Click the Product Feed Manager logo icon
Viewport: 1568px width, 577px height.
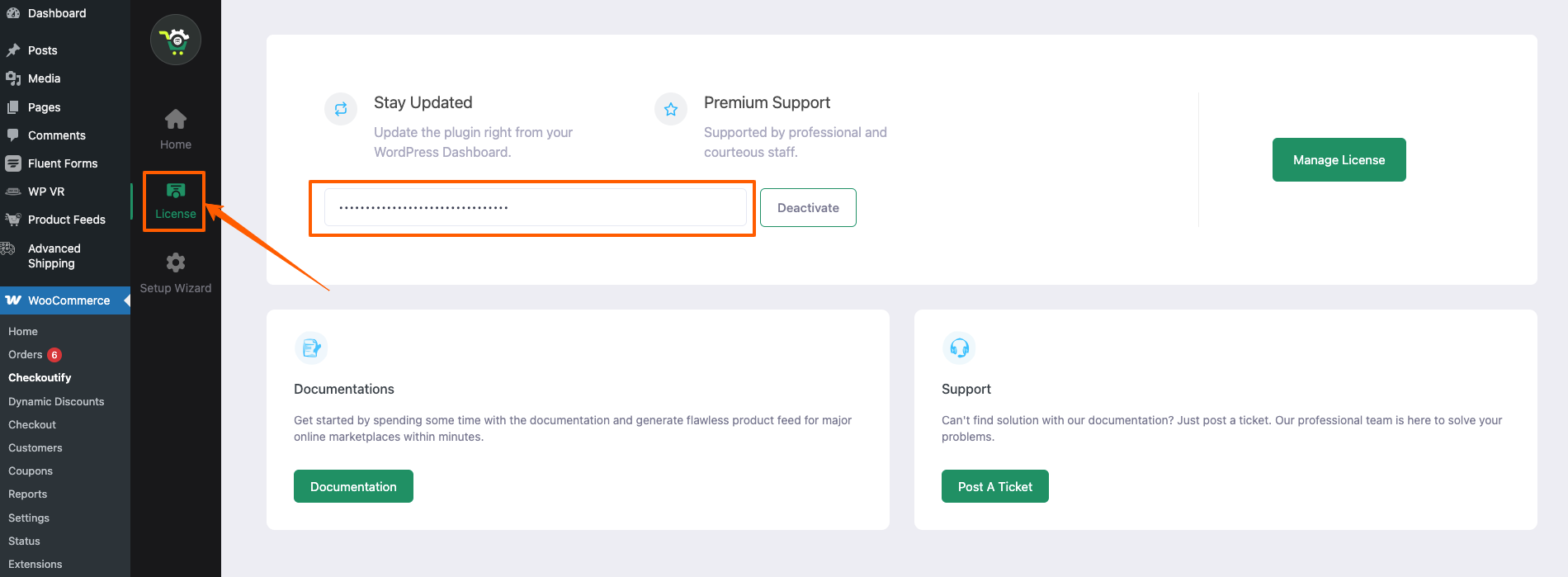click(x=176, y=40)
